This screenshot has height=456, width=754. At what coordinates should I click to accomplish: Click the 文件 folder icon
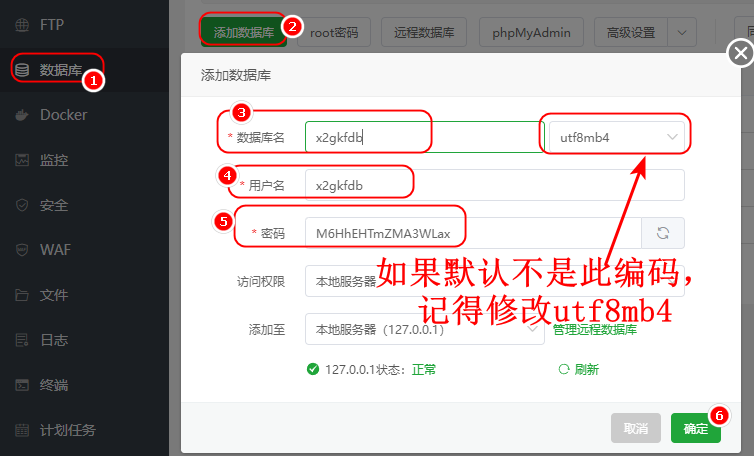click(x=22, y=295)
